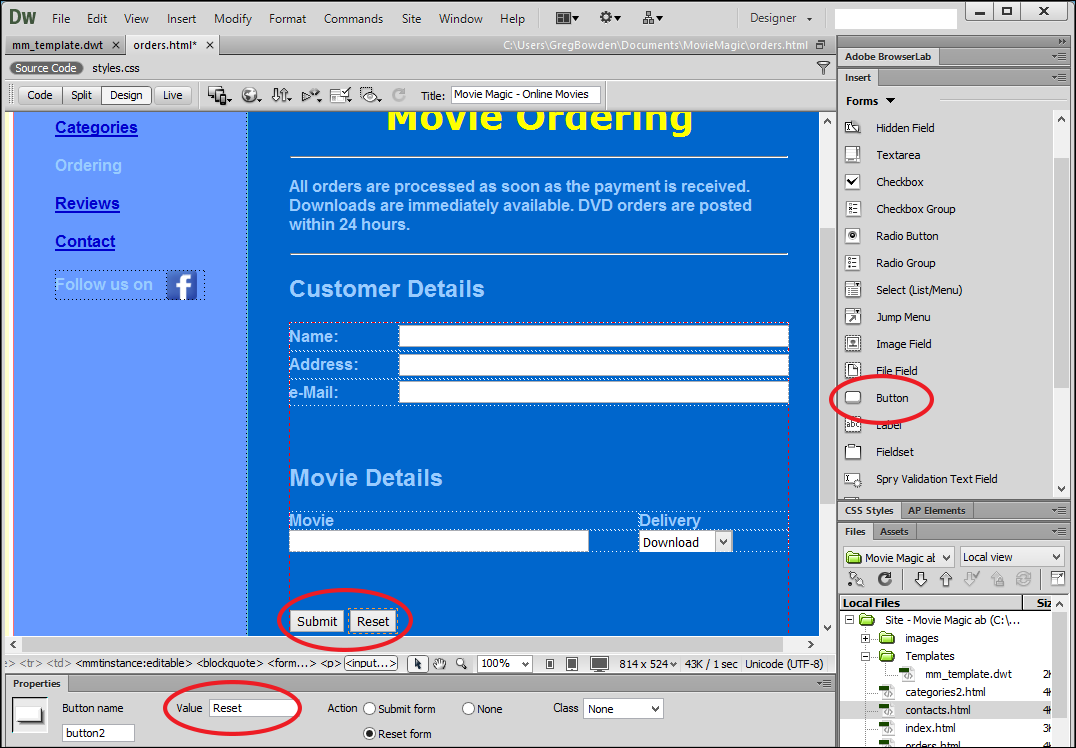Open the Forms category dropdown
The width and height of the screenshot is (1076, 748).
[x=870, y=101]
